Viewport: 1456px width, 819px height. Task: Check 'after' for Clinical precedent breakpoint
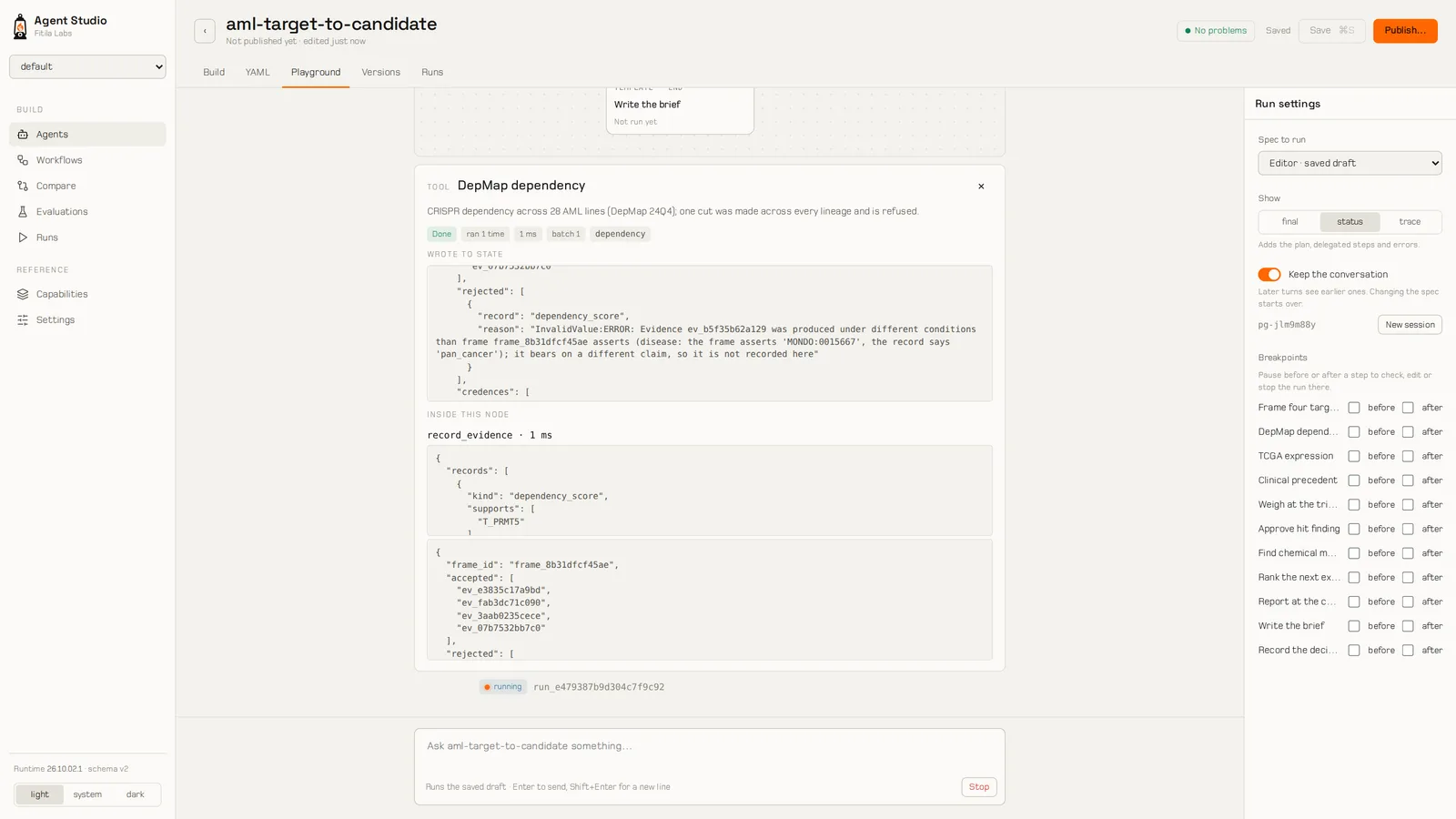click(1408, 480)
